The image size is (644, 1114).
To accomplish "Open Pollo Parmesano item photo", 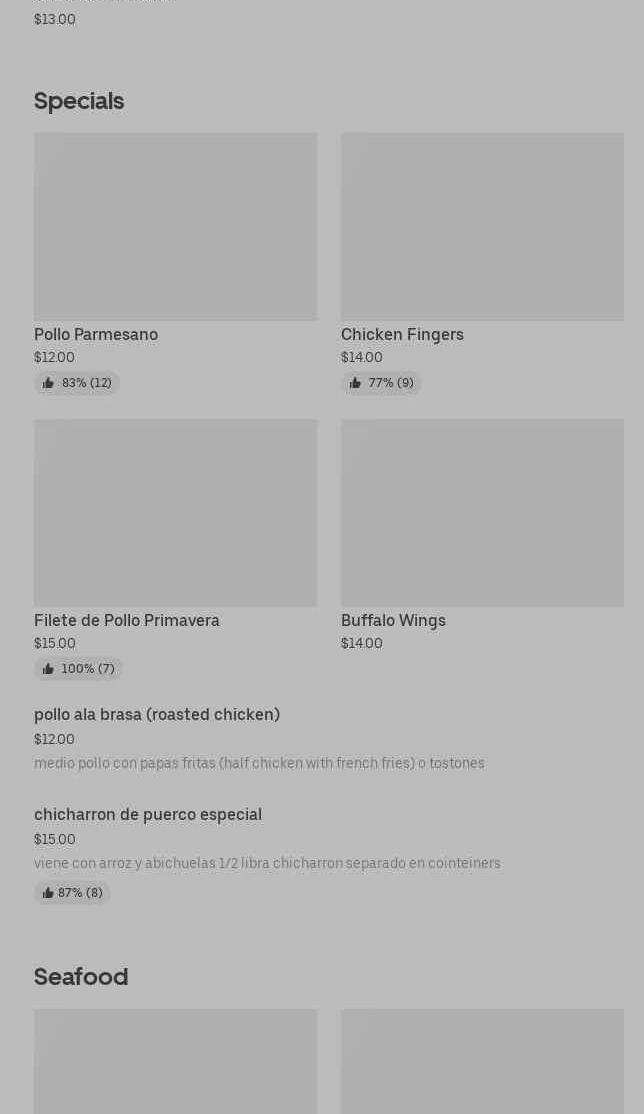I will tap(176, 227).
